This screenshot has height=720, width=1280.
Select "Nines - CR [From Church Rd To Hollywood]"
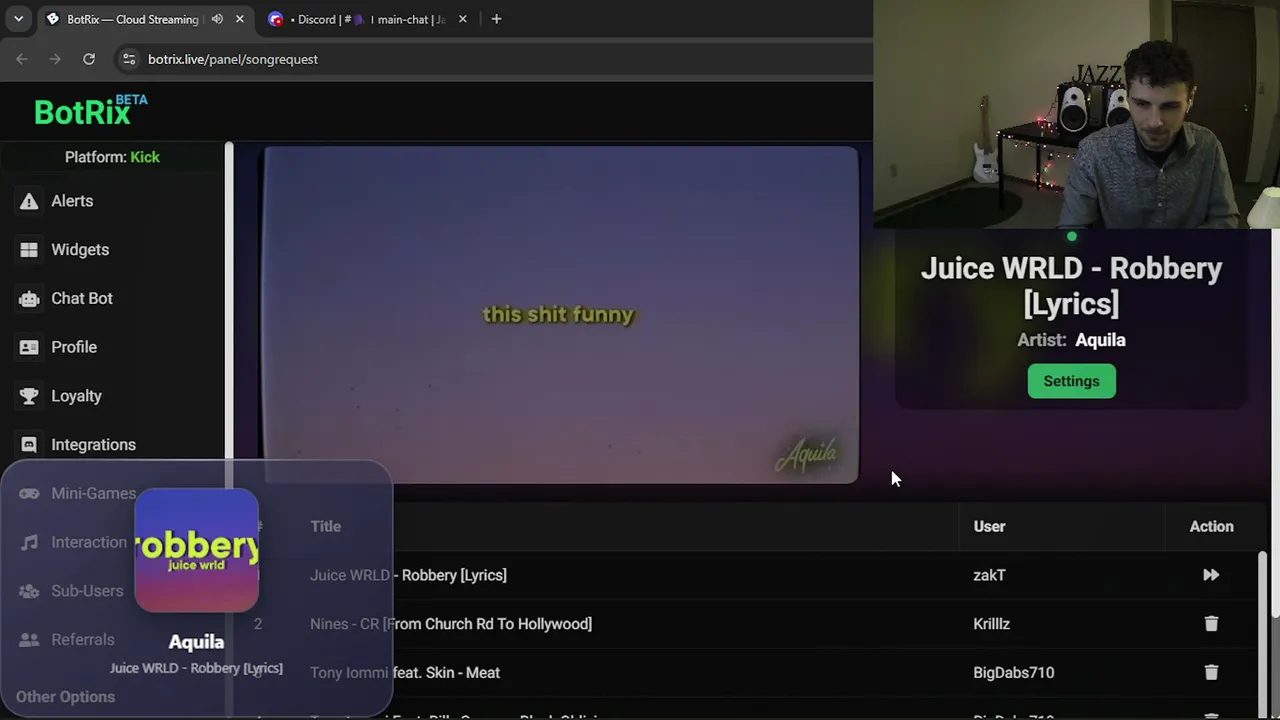(x=451, y=624)
